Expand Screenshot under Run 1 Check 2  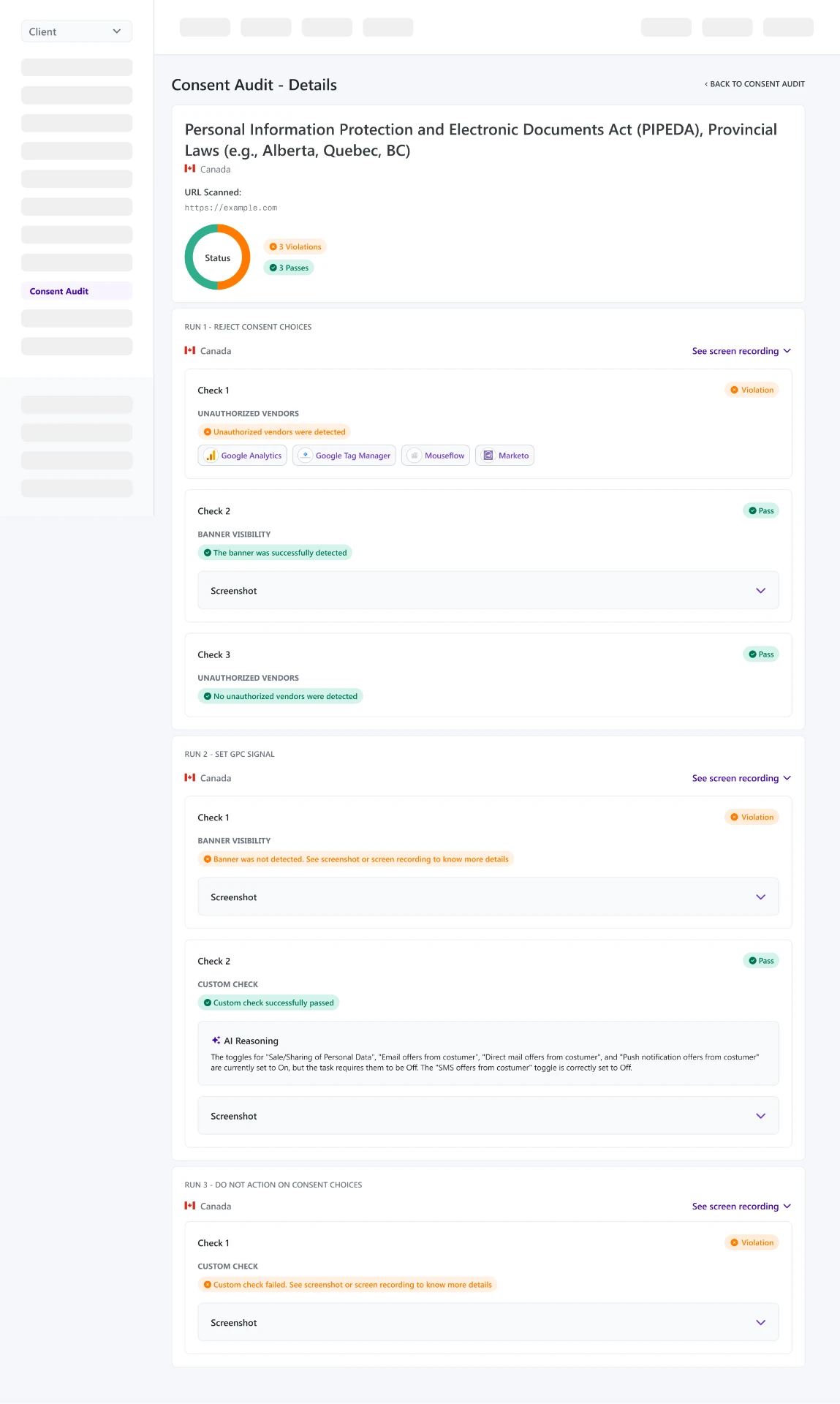(488, 591)
